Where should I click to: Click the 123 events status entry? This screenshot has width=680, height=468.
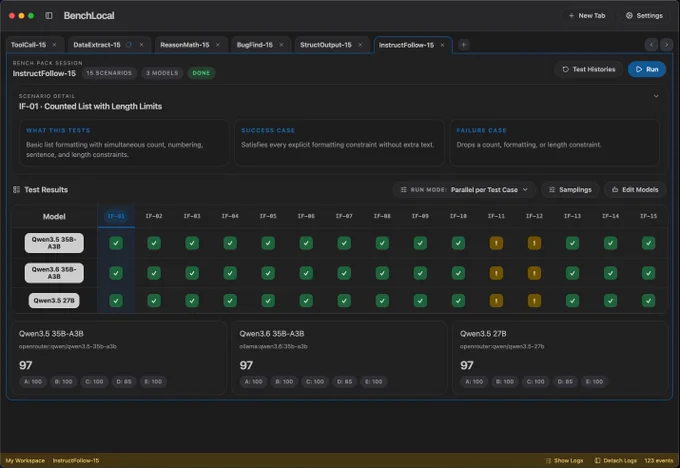tap(659, 461)
